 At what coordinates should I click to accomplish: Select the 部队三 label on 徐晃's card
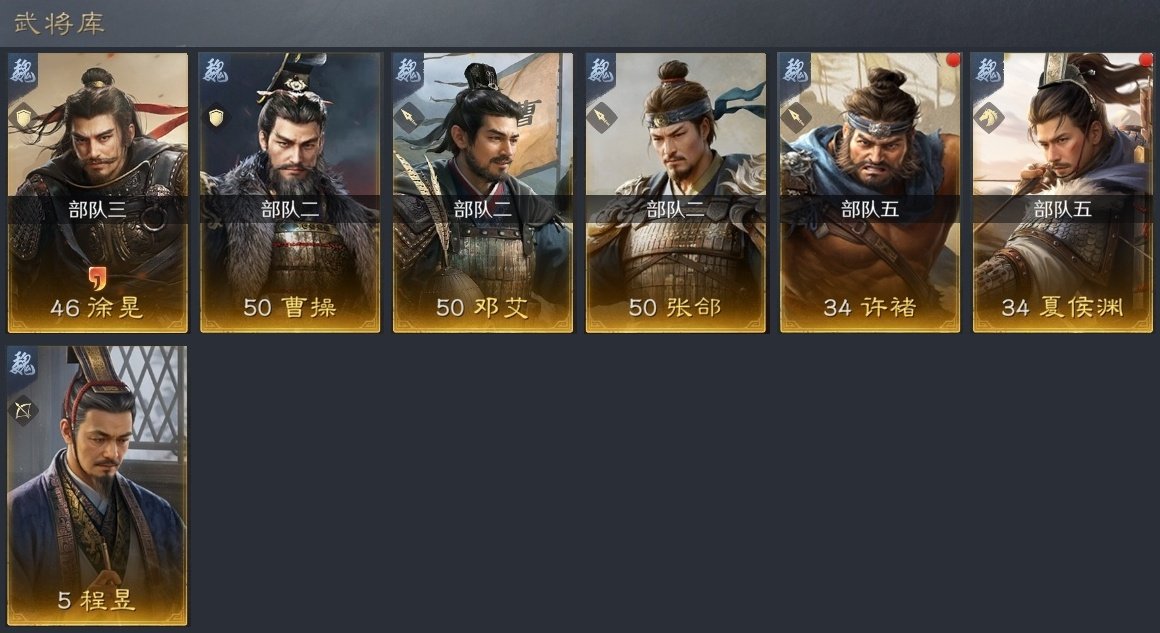click(97, 210)
